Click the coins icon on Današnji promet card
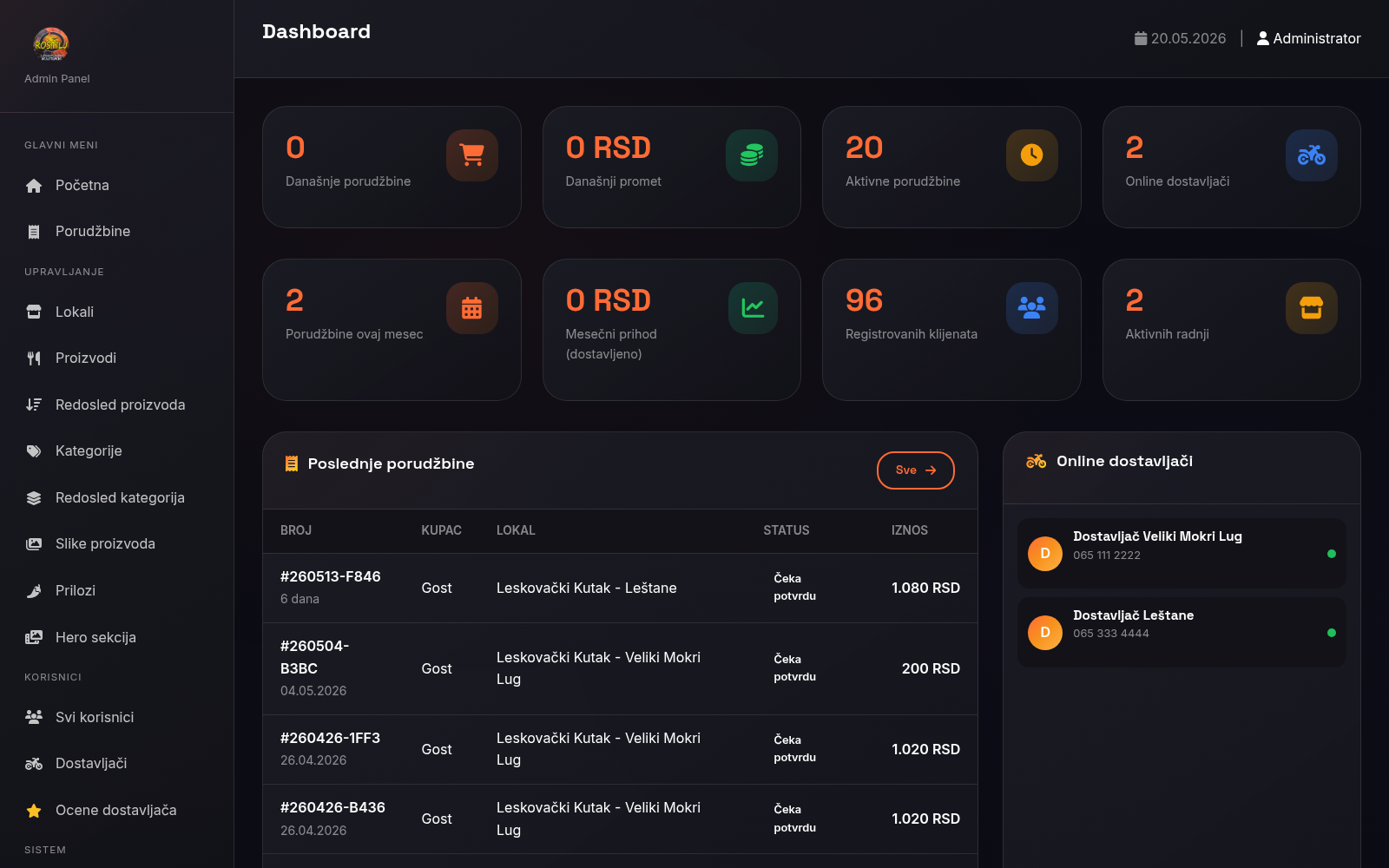Viewport: 1389px width, 868px height. (752, 155)
